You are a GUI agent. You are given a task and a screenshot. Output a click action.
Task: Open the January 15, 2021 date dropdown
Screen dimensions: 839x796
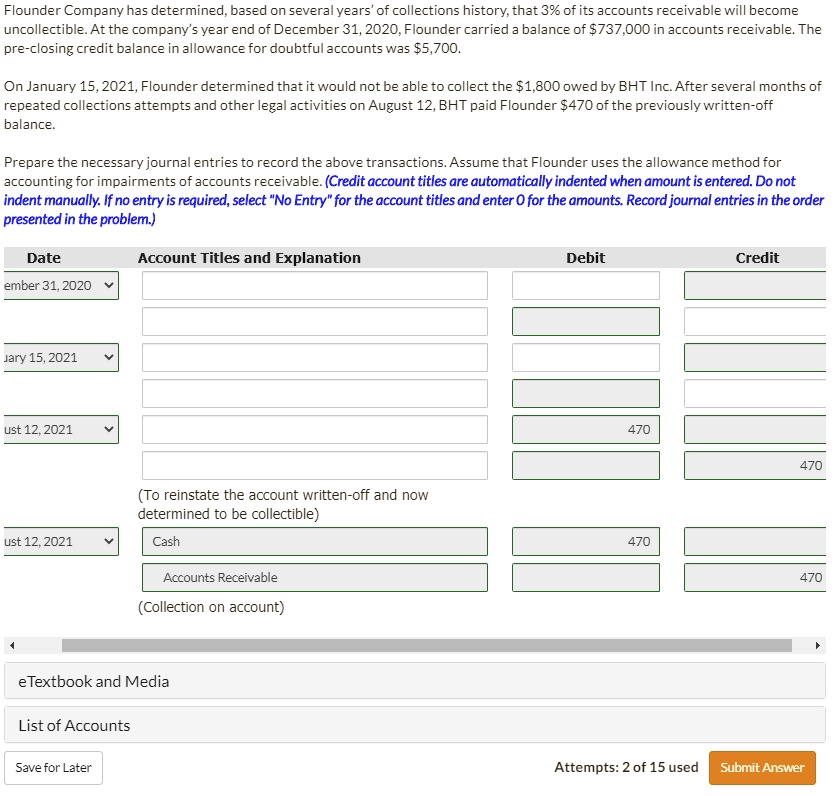61,357
